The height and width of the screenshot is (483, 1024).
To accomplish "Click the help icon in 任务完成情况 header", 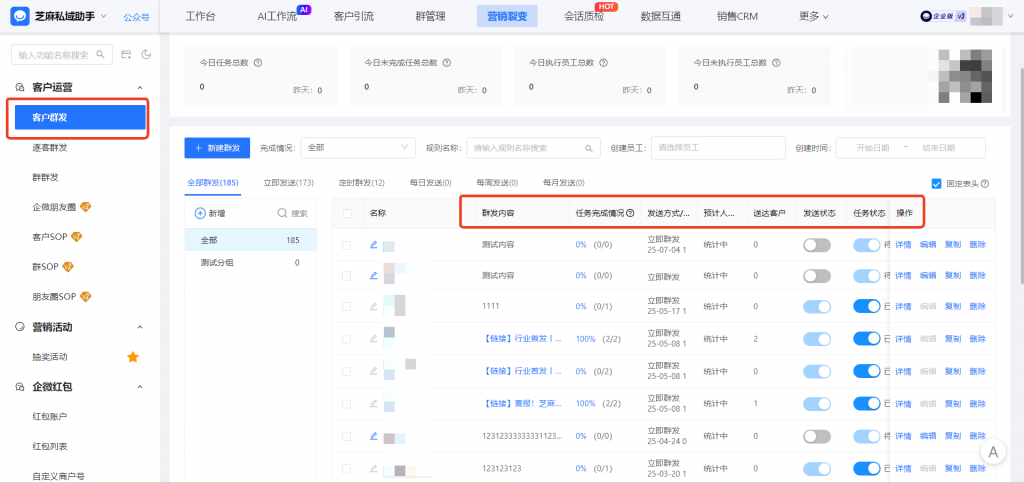I will pyautogui.click(x=630, y=213).
